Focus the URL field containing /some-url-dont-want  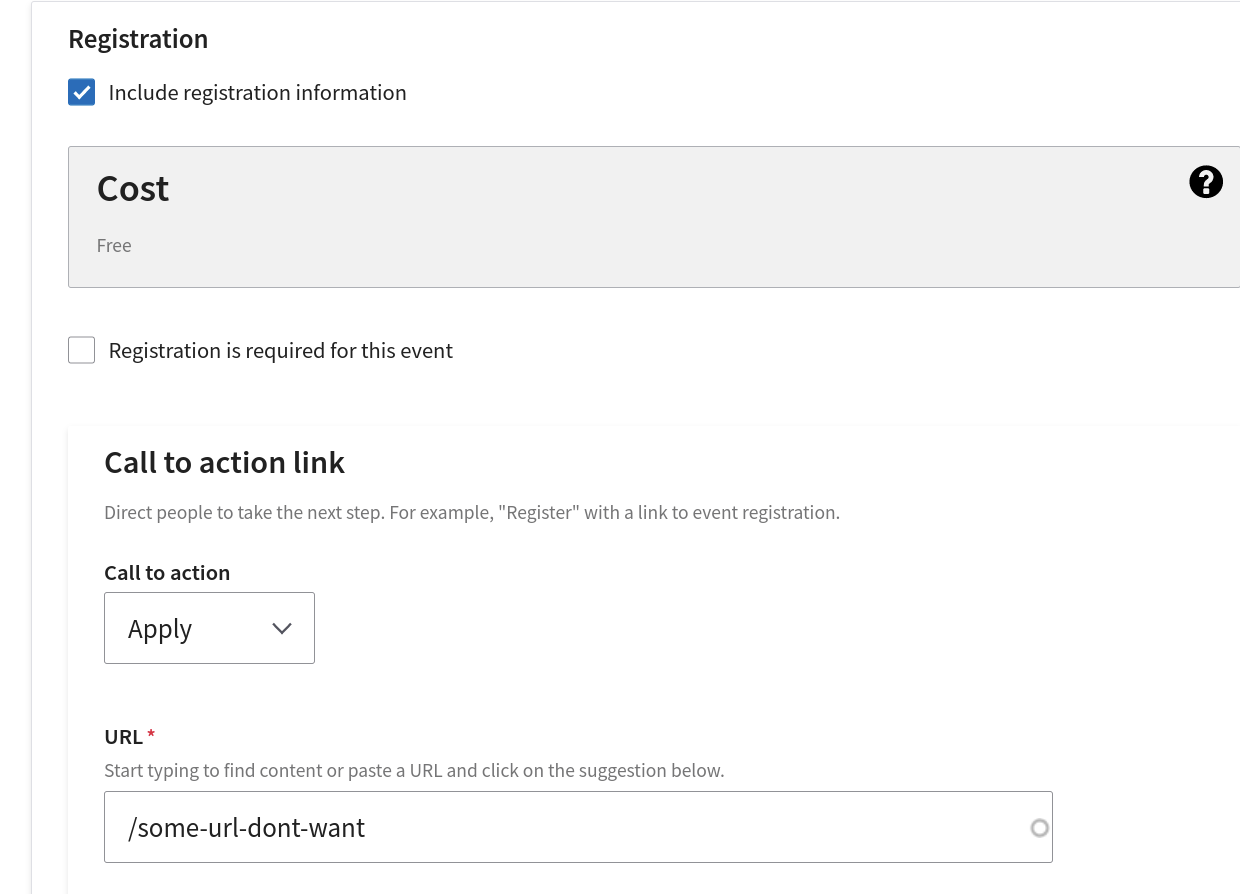pos(578,827)
